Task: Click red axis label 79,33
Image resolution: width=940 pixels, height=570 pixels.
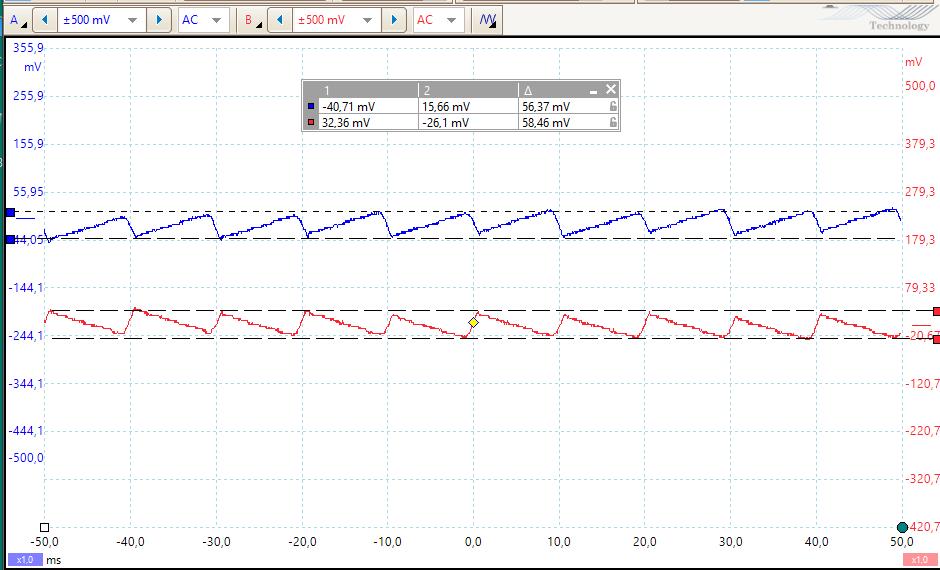Action: (x=920, y=288)
